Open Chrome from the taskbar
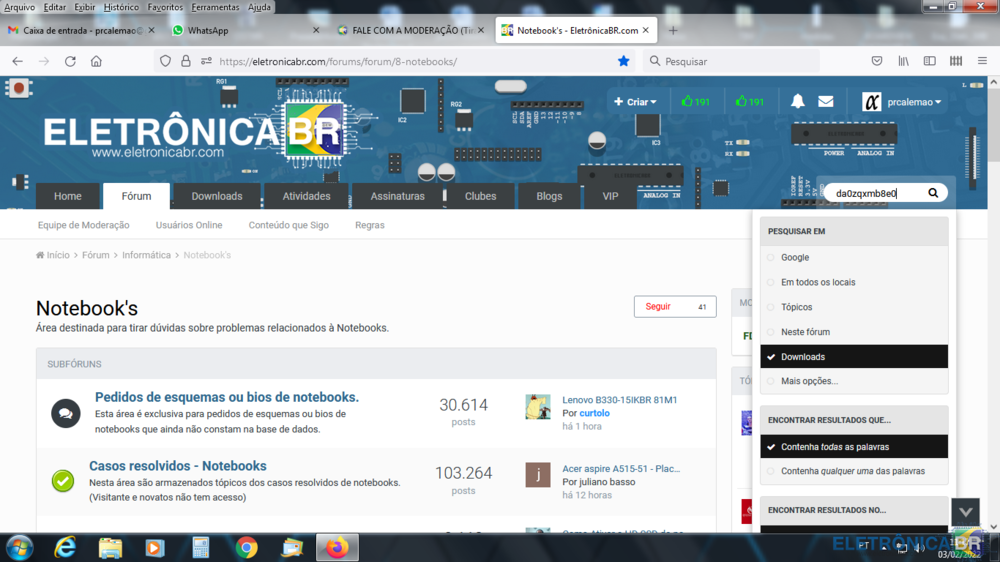This screenshot has width=1000, height=562. (246, 547)
